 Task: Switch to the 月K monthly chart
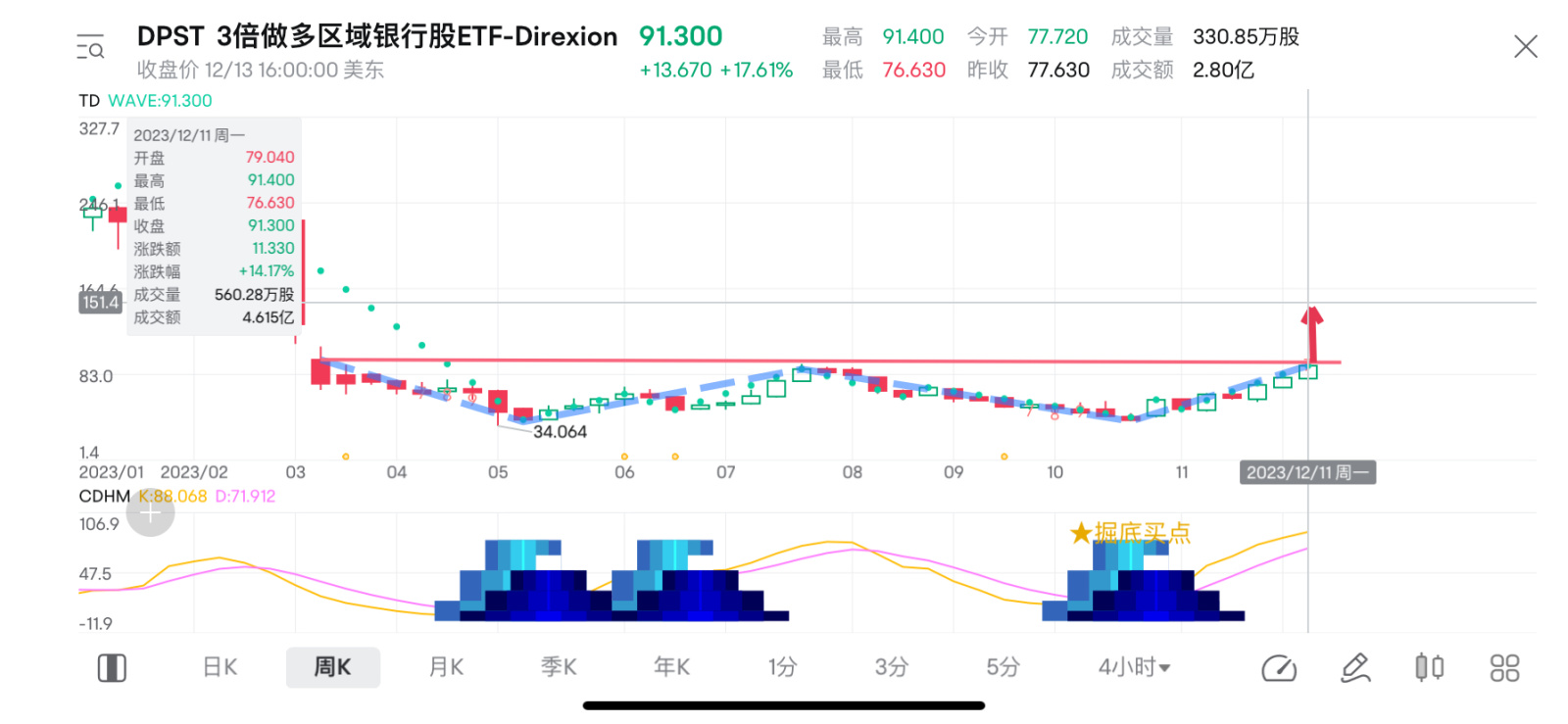coord(447,667)
